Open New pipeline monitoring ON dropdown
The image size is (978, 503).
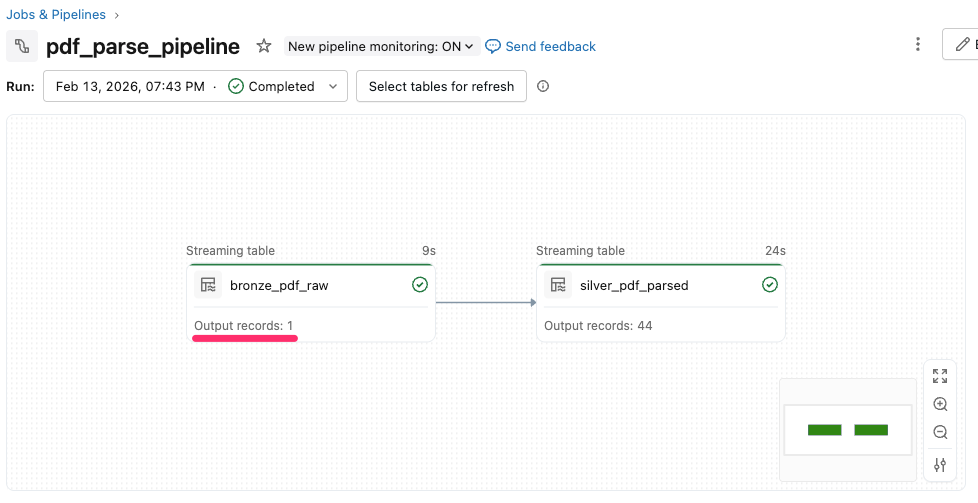tap(382, 47)
